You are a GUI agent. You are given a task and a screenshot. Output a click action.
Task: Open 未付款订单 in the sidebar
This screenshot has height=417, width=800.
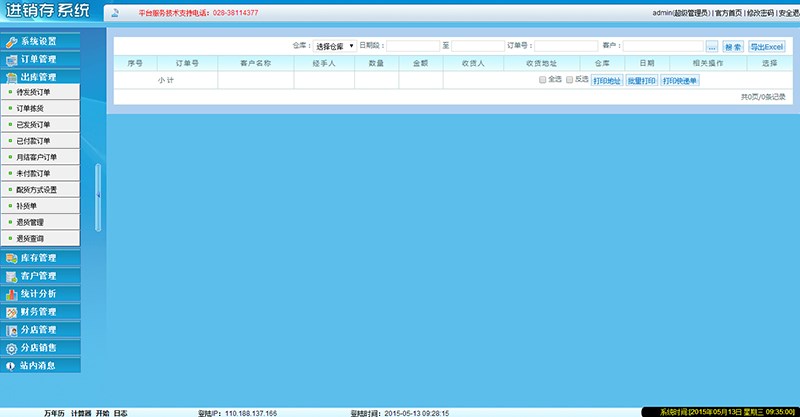click(40, 174)
